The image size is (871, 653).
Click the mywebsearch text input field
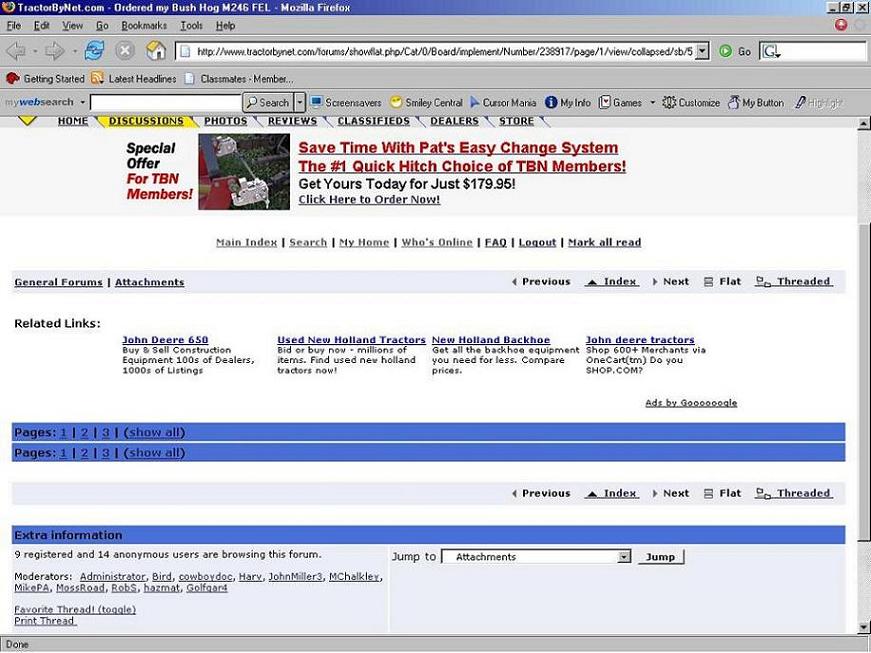(166, 102)
